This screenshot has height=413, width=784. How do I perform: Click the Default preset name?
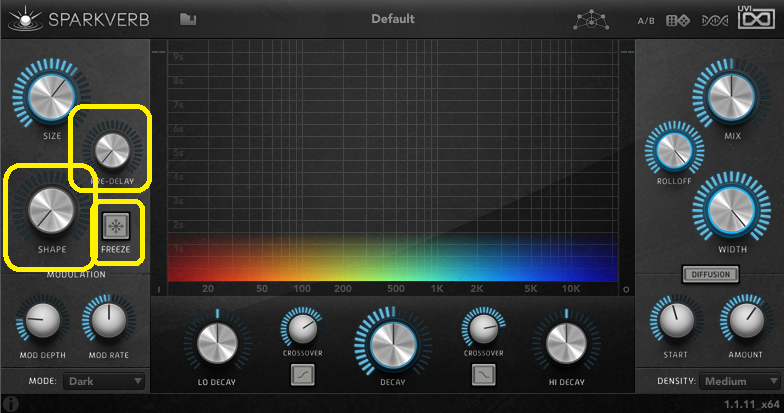[x=392, y=19]
